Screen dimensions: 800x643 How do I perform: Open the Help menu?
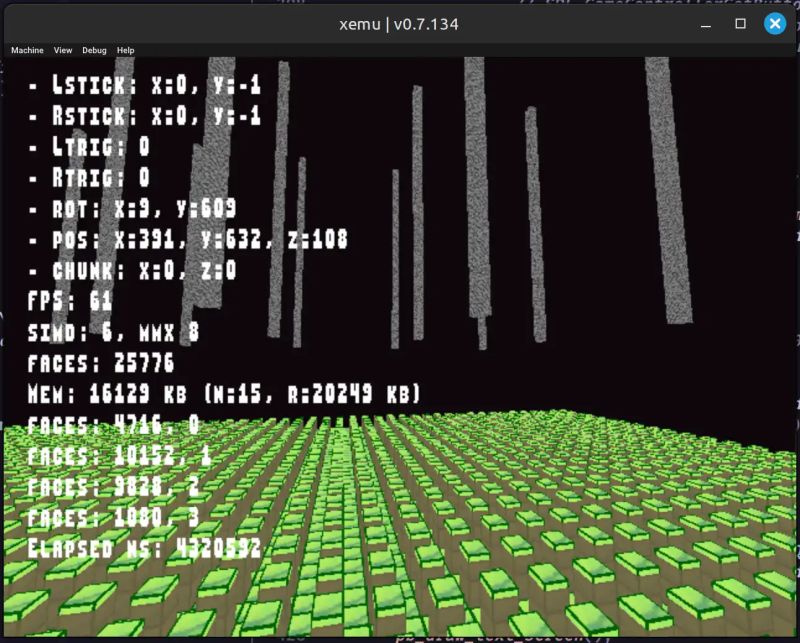point(125,50)
